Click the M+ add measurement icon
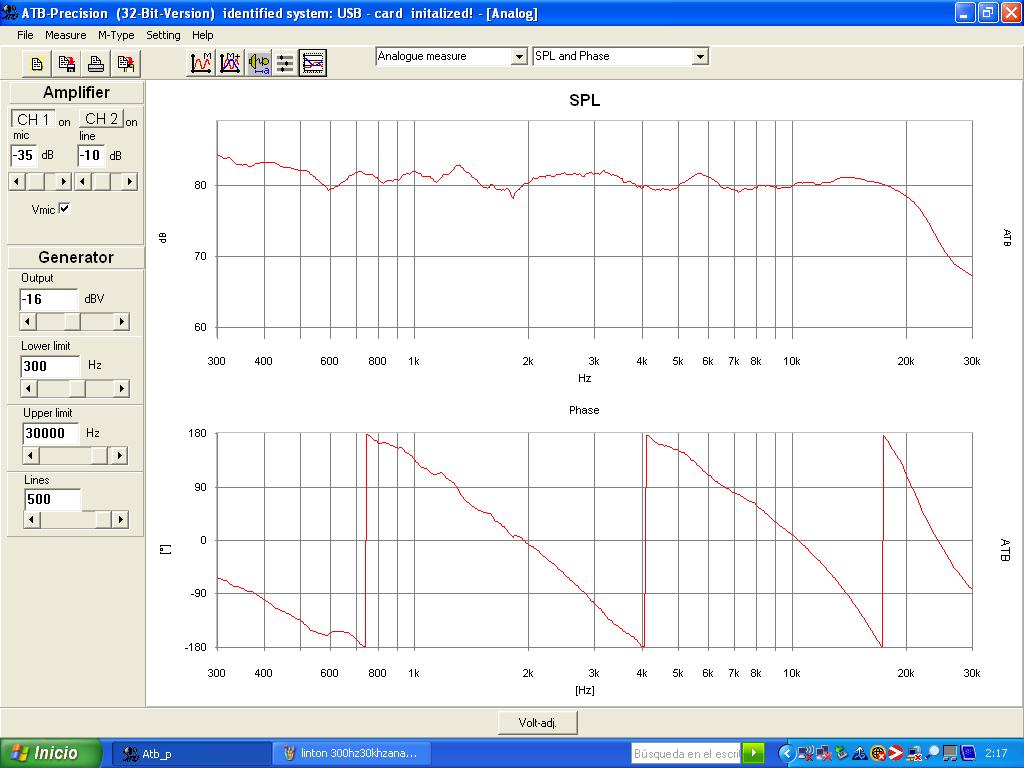 click(229, 63)
